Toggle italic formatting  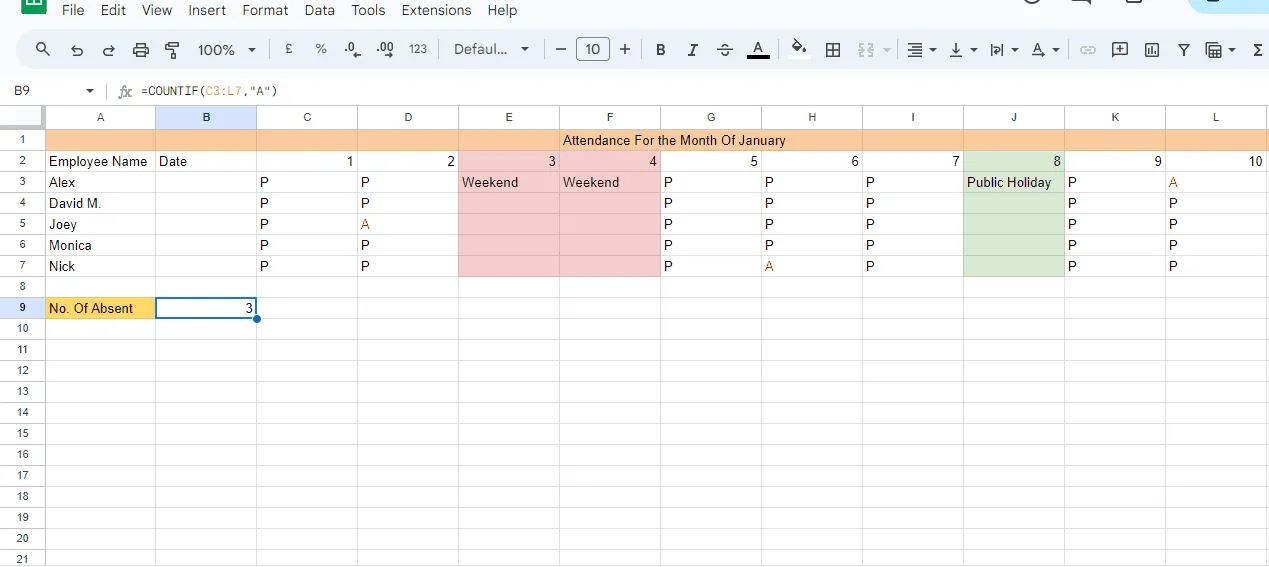tap(693, 49)
